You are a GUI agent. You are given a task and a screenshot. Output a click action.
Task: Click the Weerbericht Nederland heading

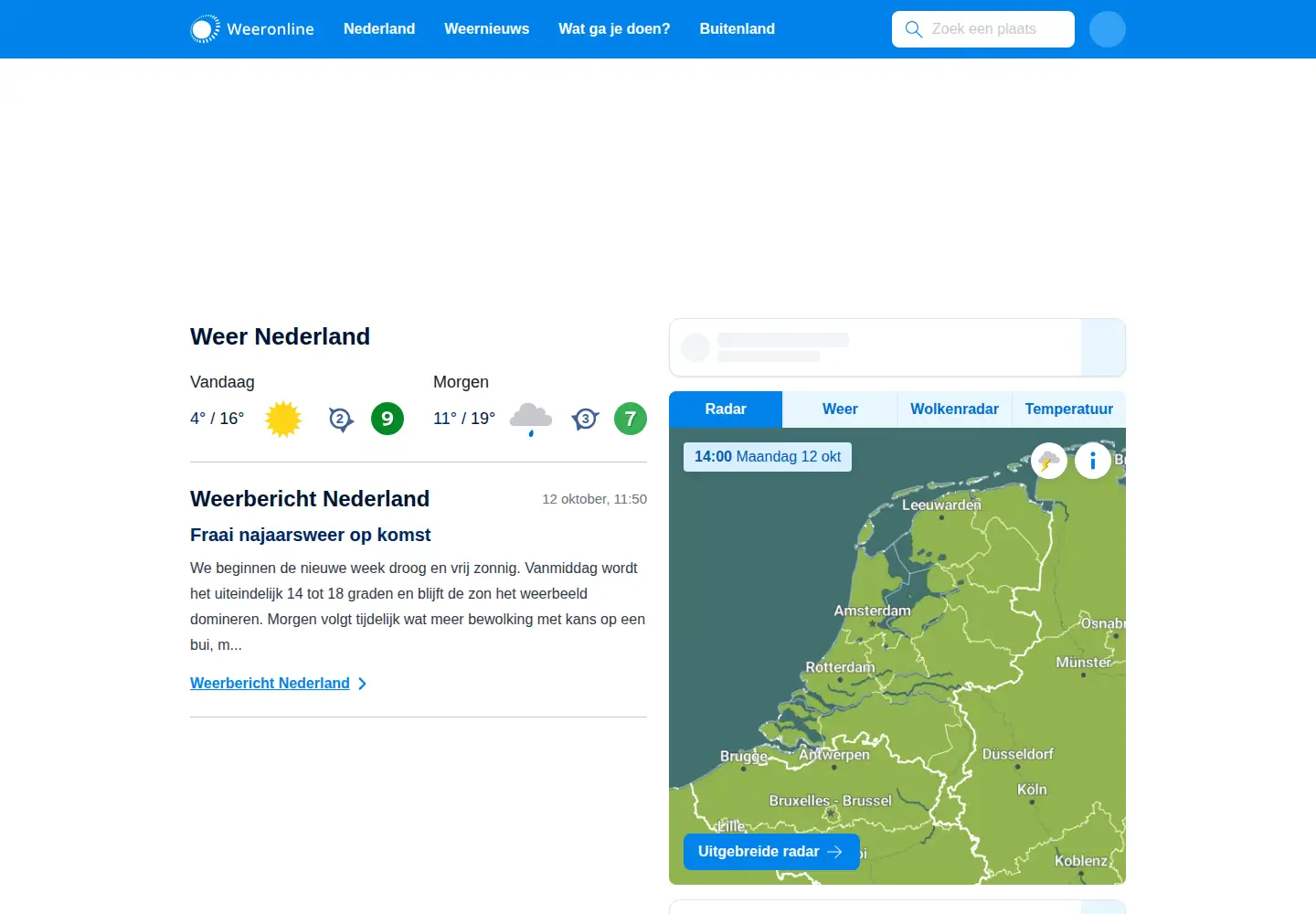[x=310, y=499]
